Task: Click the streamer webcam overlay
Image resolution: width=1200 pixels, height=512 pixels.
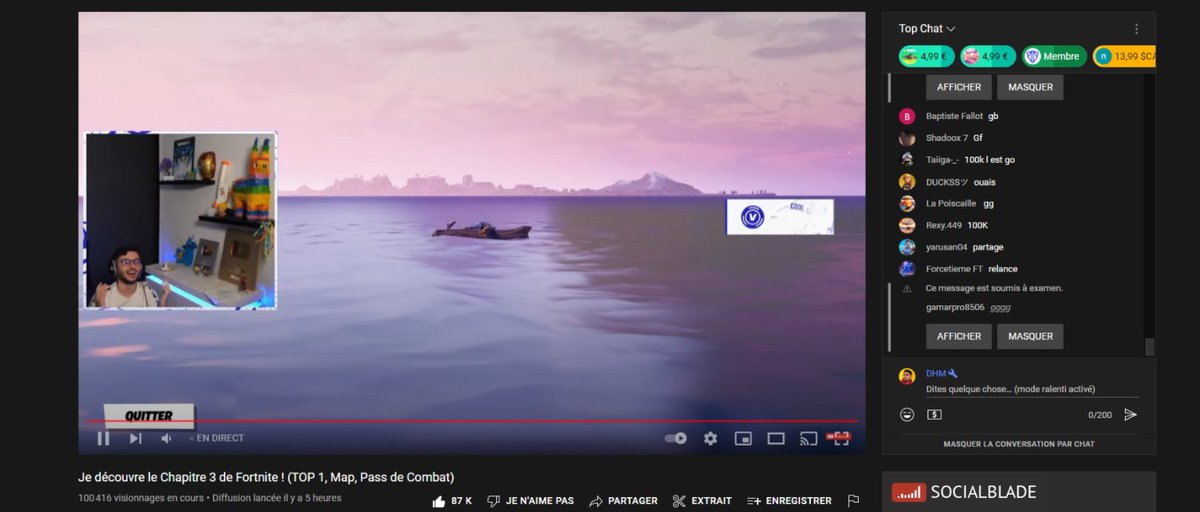Action: (181, 220)
